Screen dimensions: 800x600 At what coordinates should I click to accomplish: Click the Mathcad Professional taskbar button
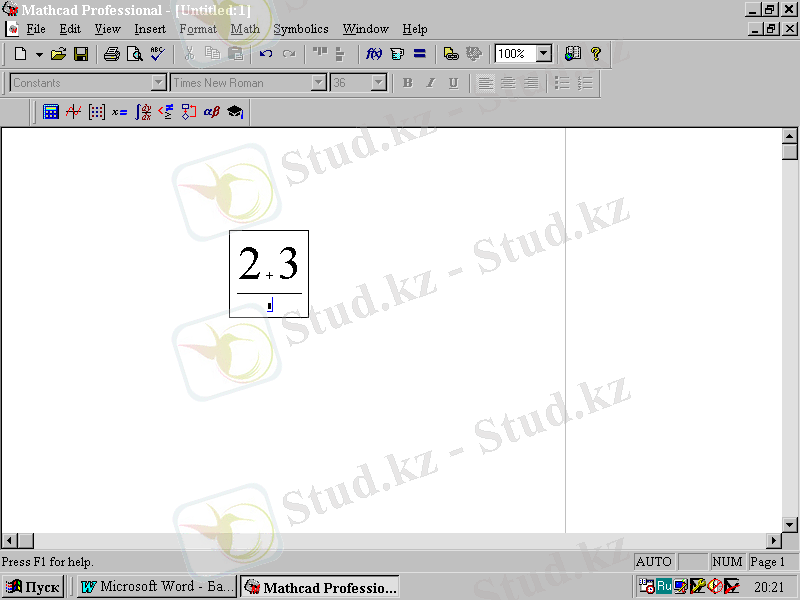(x=320, y=587)
